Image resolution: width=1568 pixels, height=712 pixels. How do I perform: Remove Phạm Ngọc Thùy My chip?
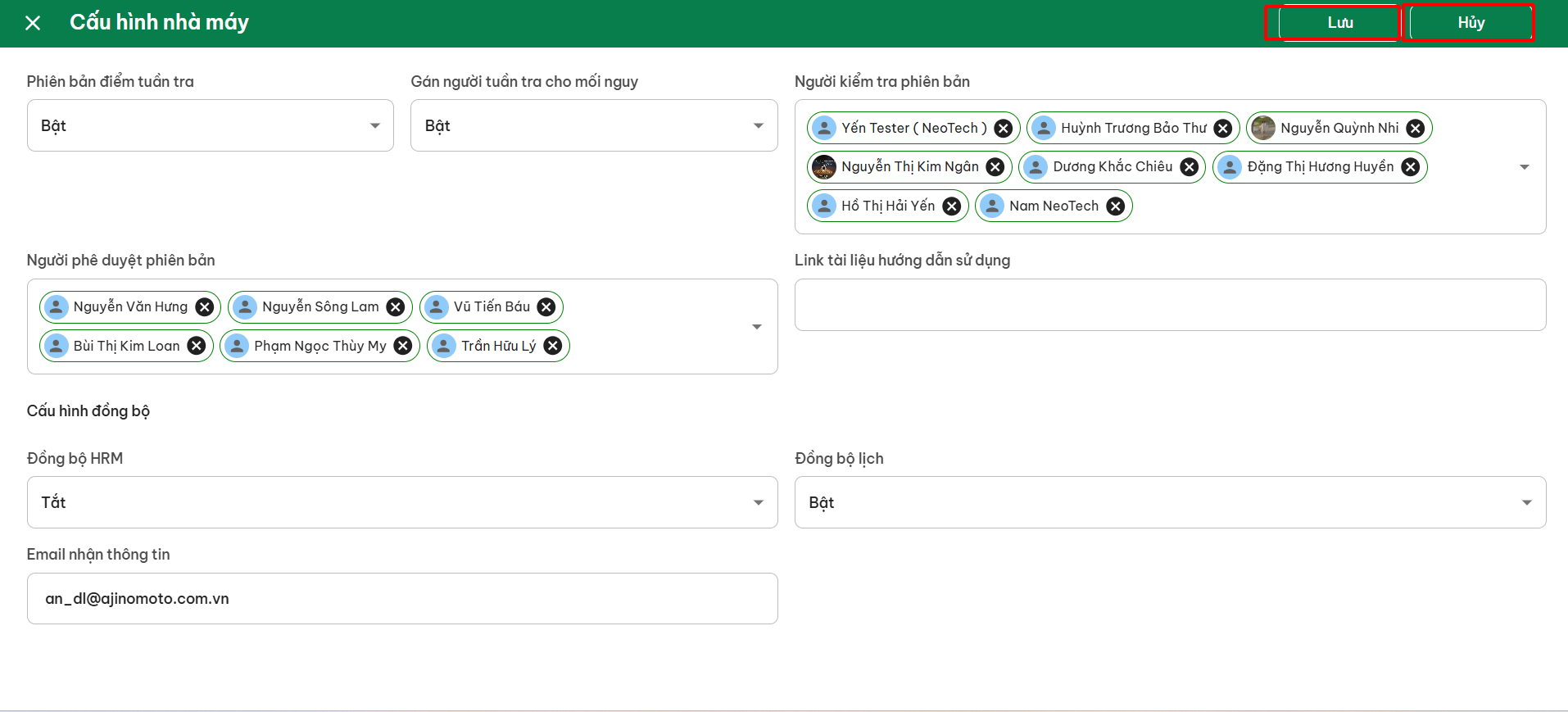tap(402, 346)
